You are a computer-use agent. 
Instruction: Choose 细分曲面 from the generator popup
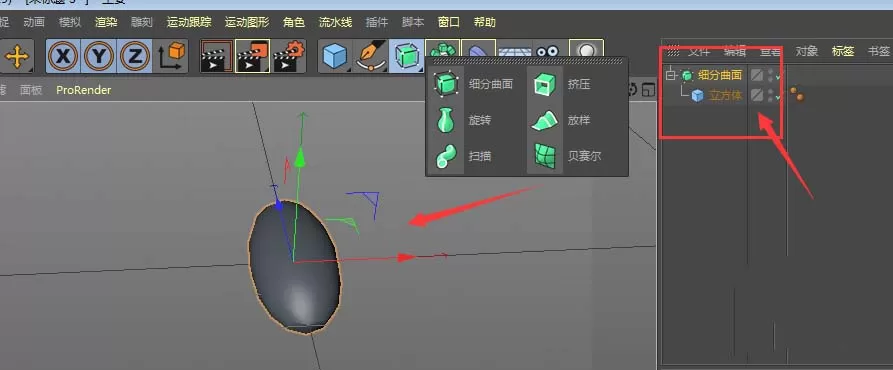(x=473, y=84)
